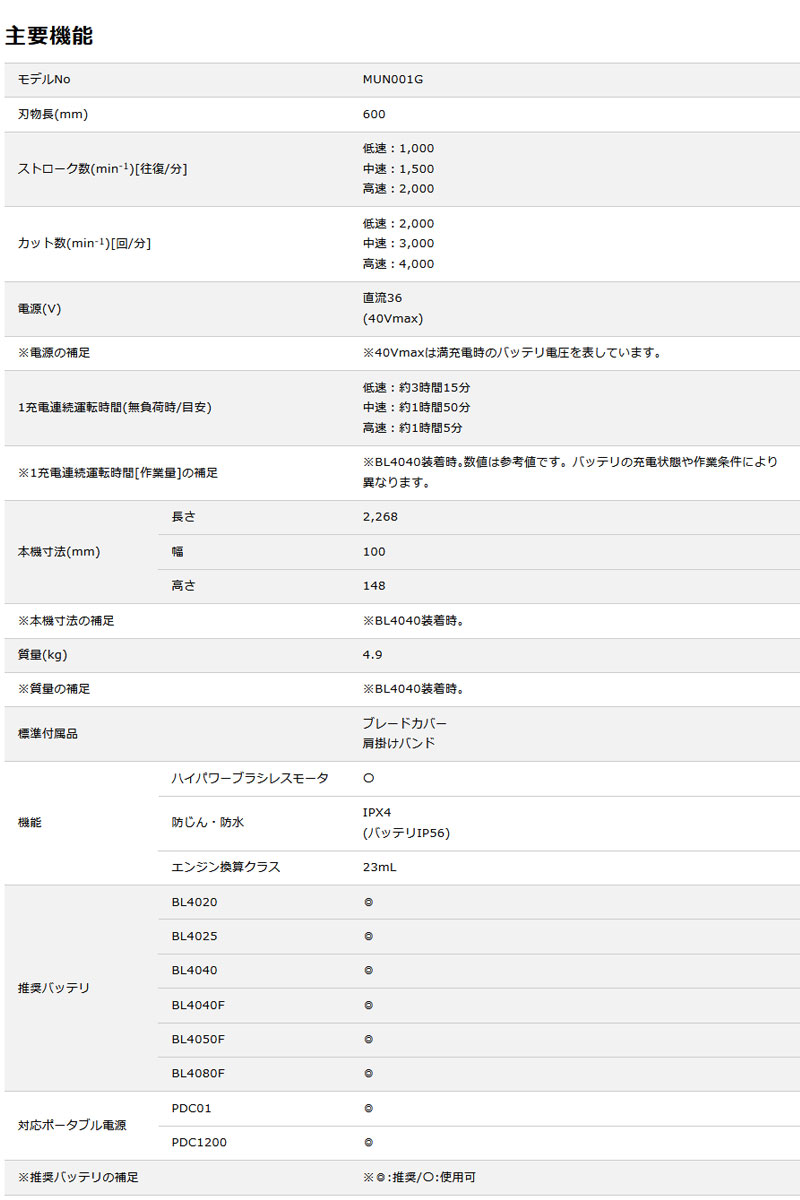
Task: Click the "防じん・防水" feature label
Action: click(x=208, y=822)
